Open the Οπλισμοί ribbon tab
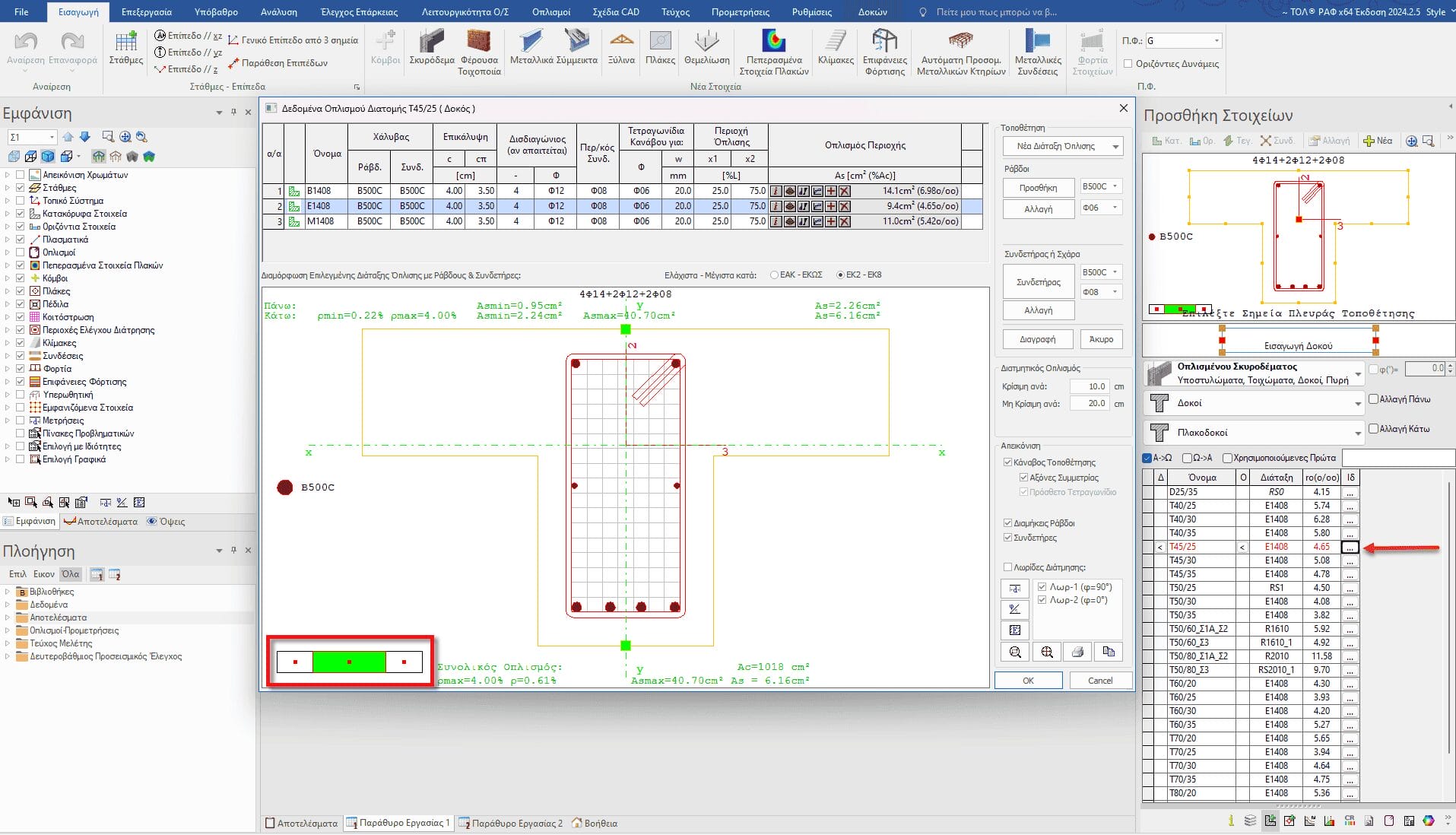This screenshot has height=835, width=1456. [551, 12]
